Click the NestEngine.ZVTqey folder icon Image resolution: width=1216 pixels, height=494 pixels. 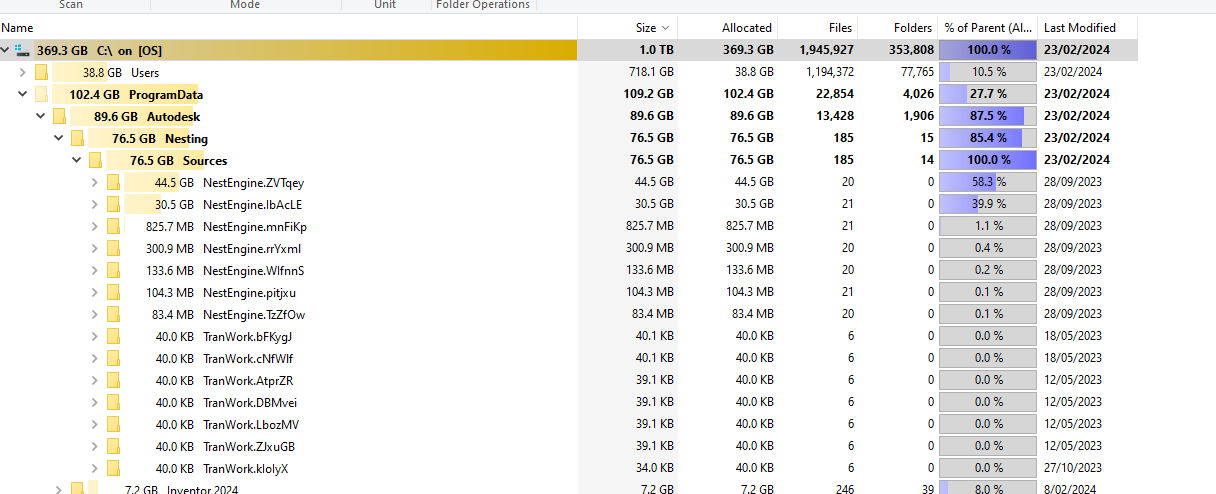coord(113,182)
